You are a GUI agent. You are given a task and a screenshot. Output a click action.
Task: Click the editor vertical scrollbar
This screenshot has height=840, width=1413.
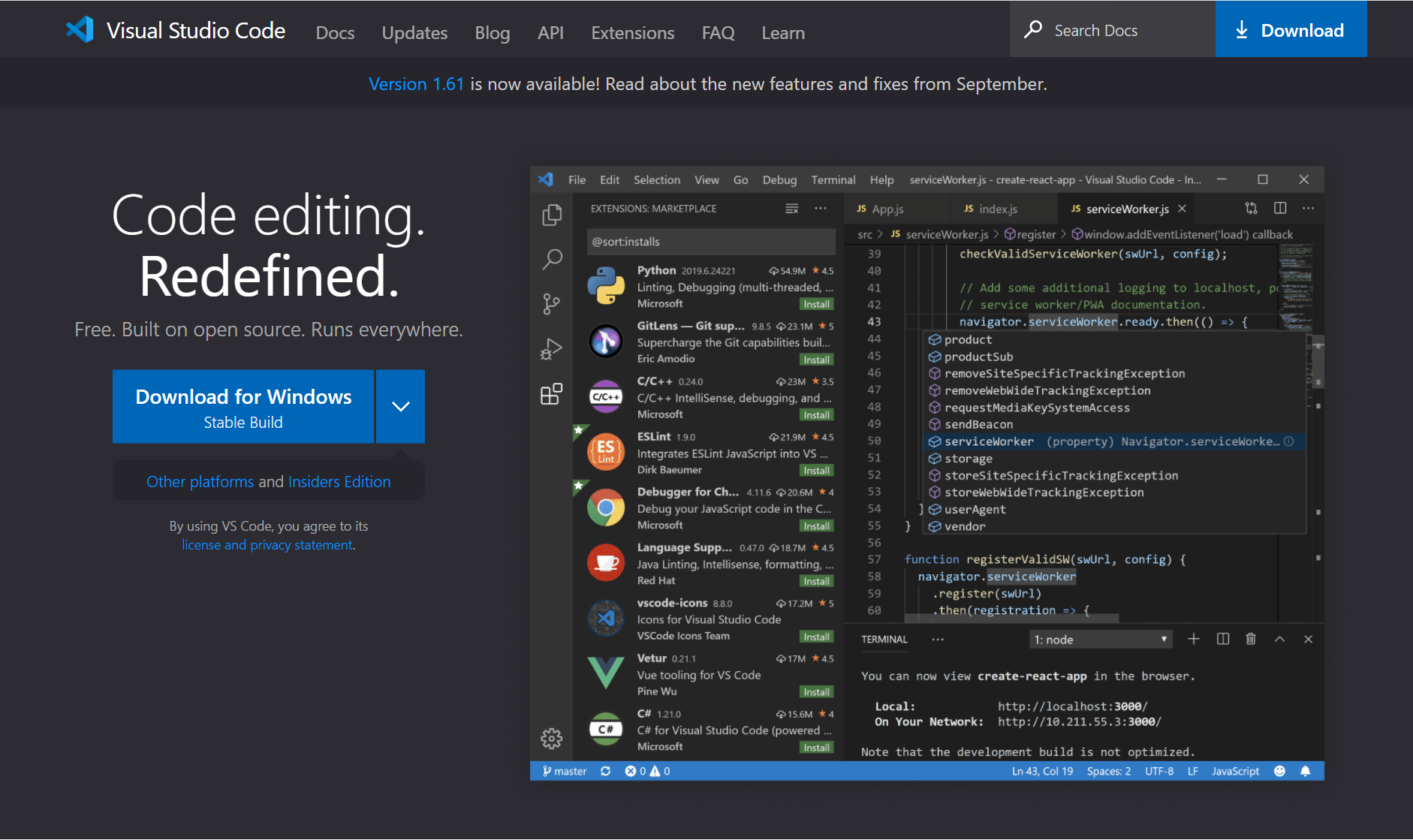click(x=1318, y=360)
